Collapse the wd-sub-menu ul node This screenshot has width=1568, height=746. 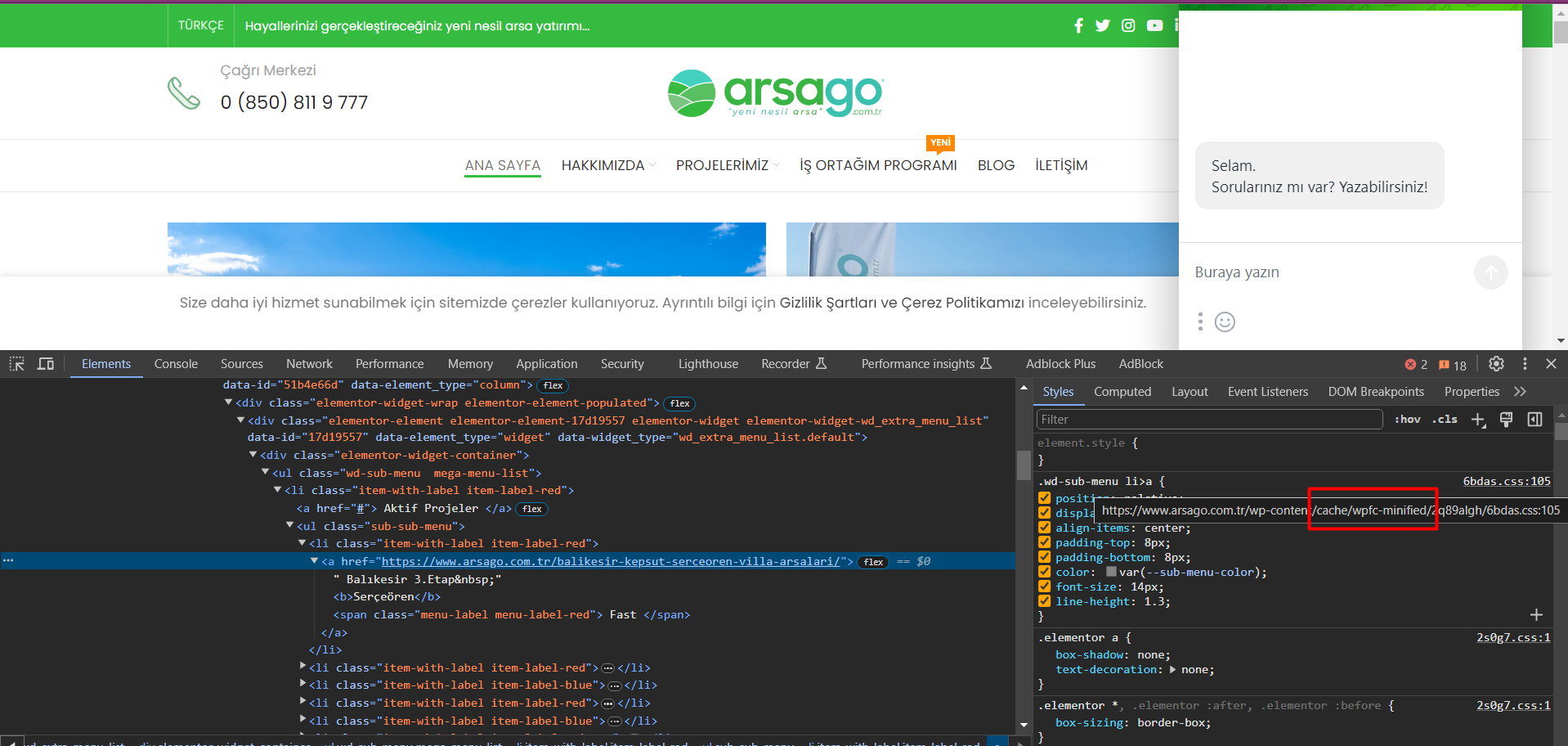click(266, 472)
